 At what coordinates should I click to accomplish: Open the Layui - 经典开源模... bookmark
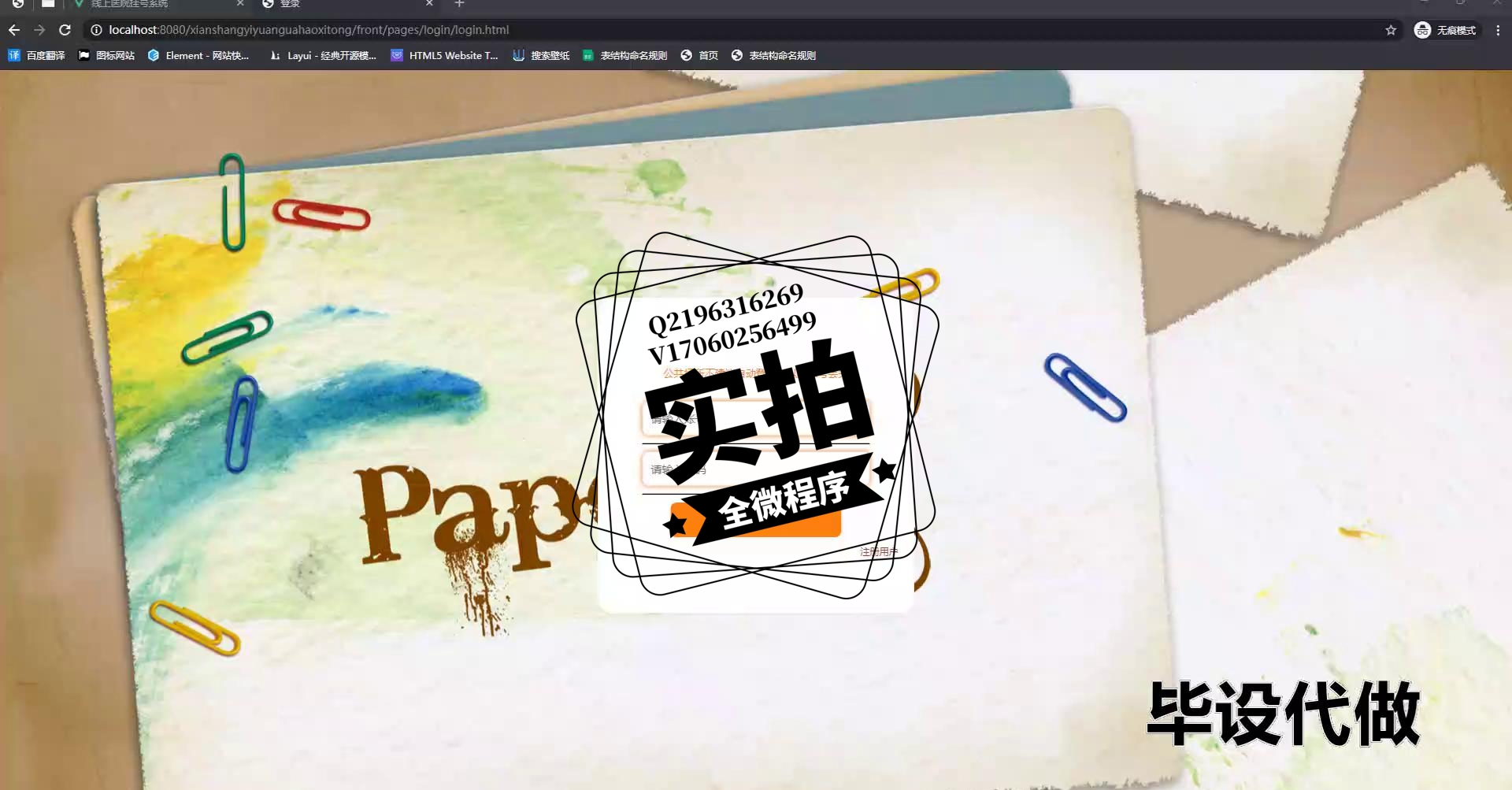click(323, 55)
